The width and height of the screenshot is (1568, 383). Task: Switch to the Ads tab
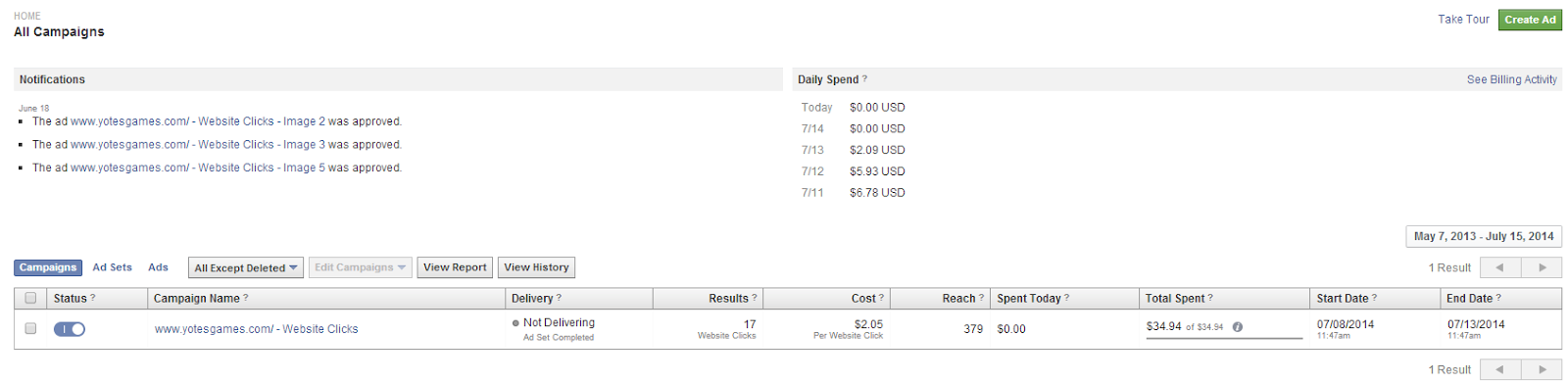[159, 267]
